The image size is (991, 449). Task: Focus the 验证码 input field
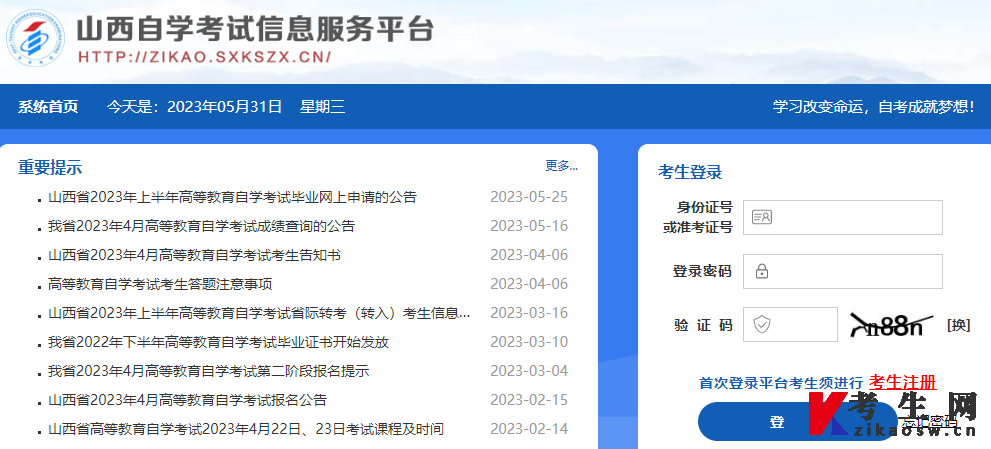tap(790, 324)
